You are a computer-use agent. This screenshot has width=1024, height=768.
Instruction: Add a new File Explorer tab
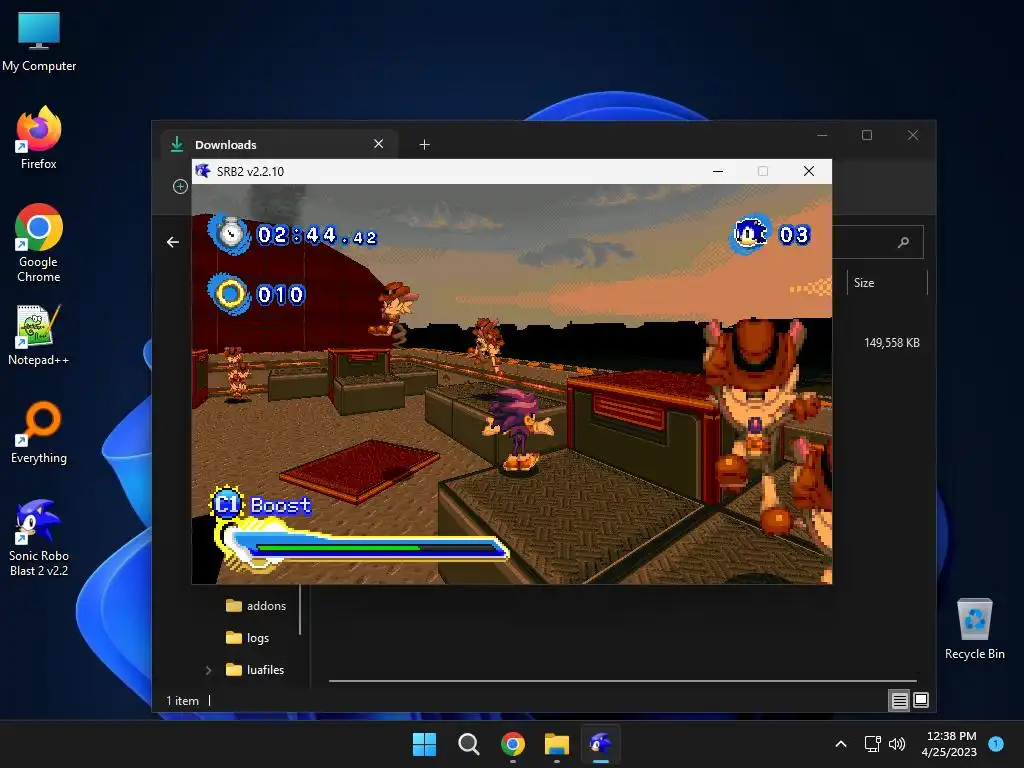[x=424, y=144]
